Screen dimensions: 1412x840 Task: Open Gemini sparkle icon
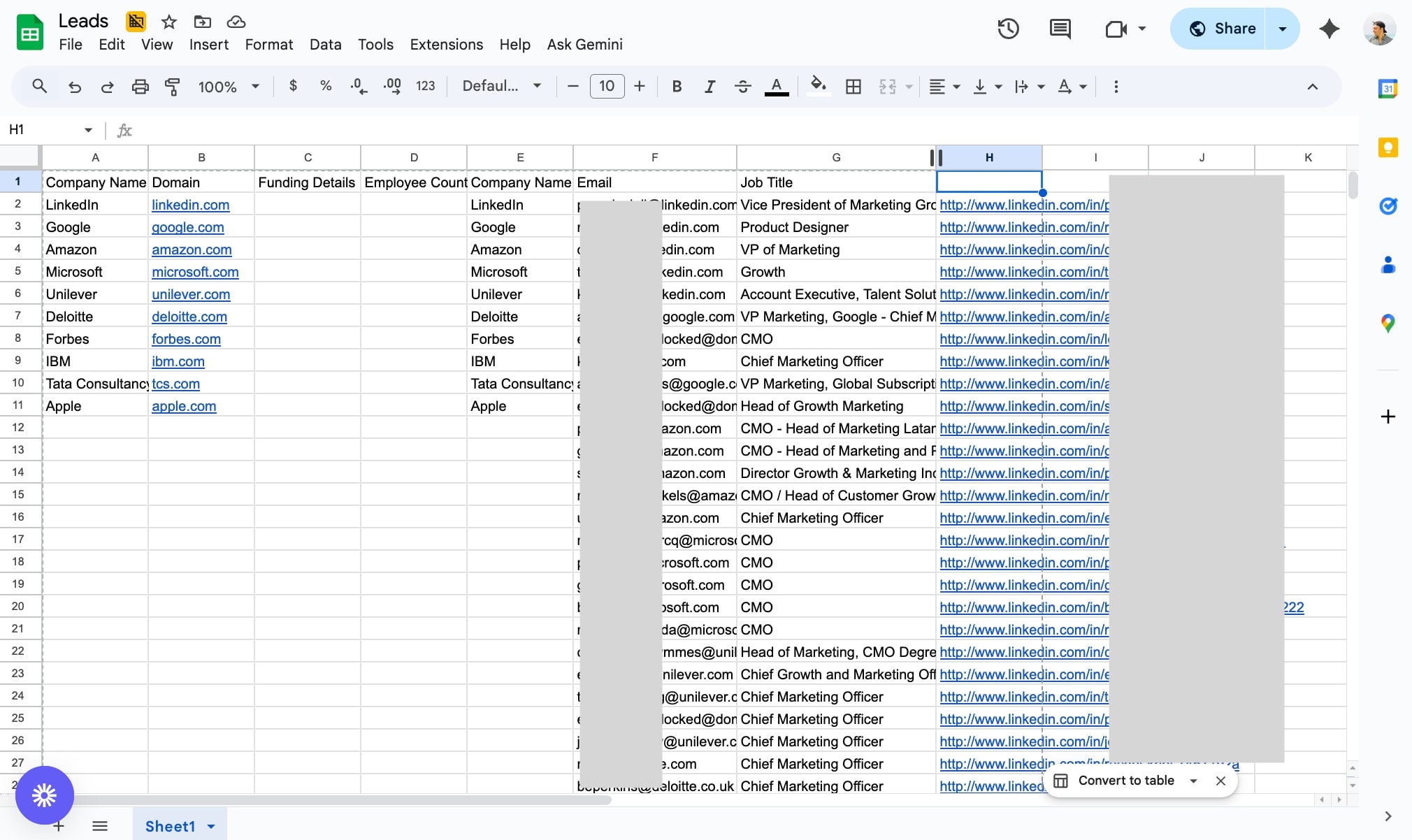[1329, 29]
